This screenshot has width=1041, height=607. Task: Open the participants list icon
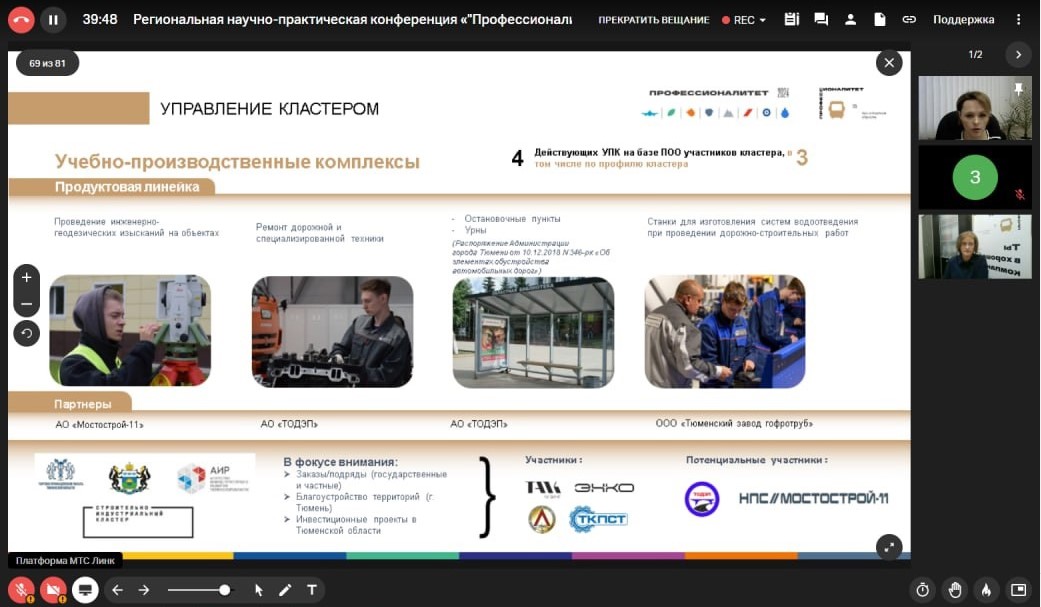[x=850, y=19]
